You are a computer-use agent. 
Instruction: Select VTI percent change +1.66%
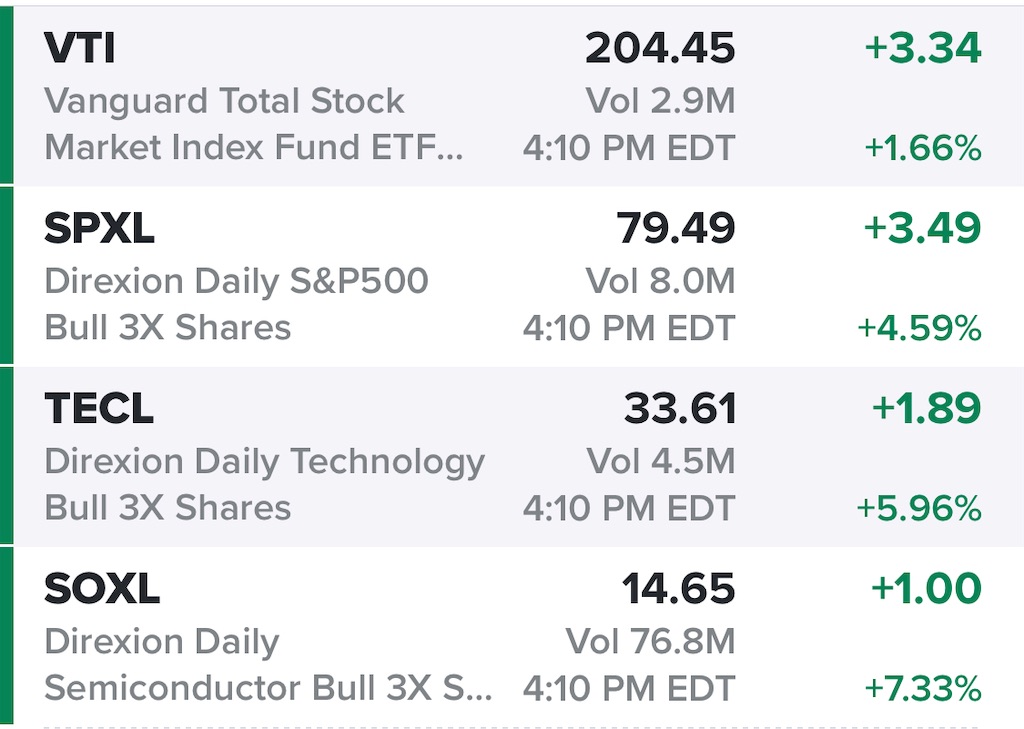pyautogui.click(x=923, y=149)
